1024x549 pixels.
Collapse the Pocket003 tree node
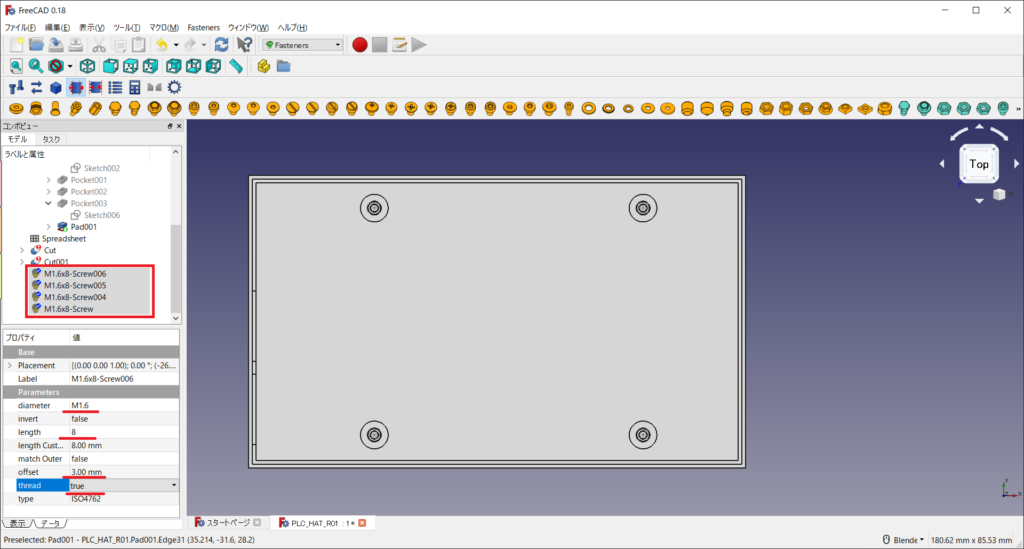point(48,203)
